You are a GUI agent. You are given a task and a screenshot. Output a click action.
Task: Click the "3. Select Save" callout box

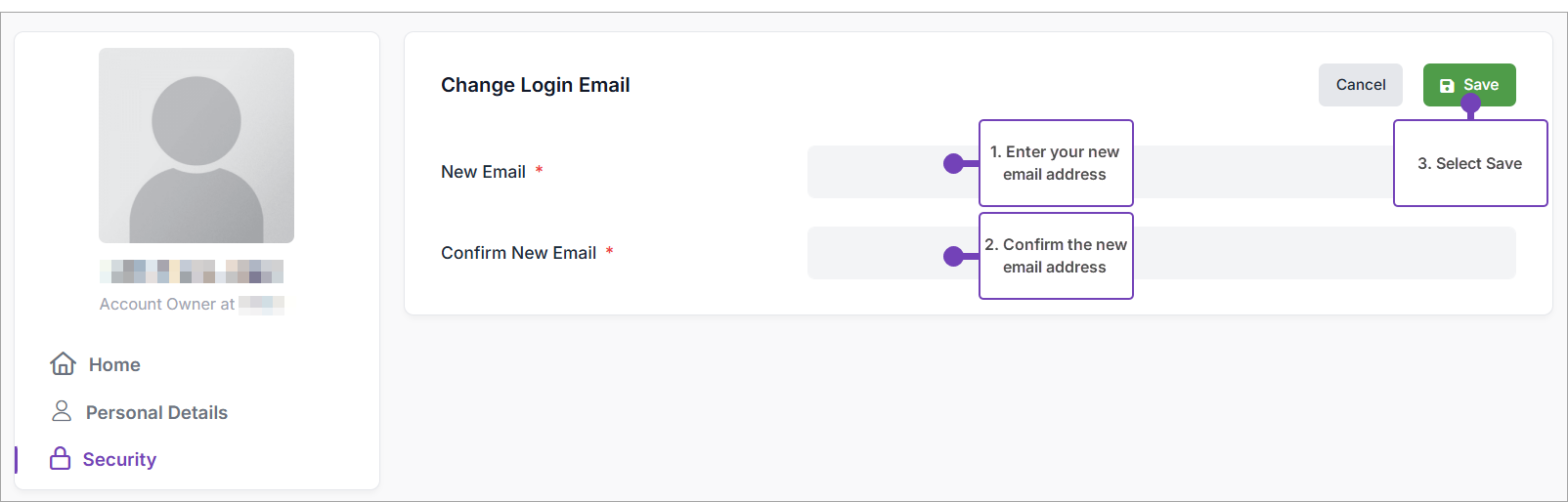[x=1469, y=164]
